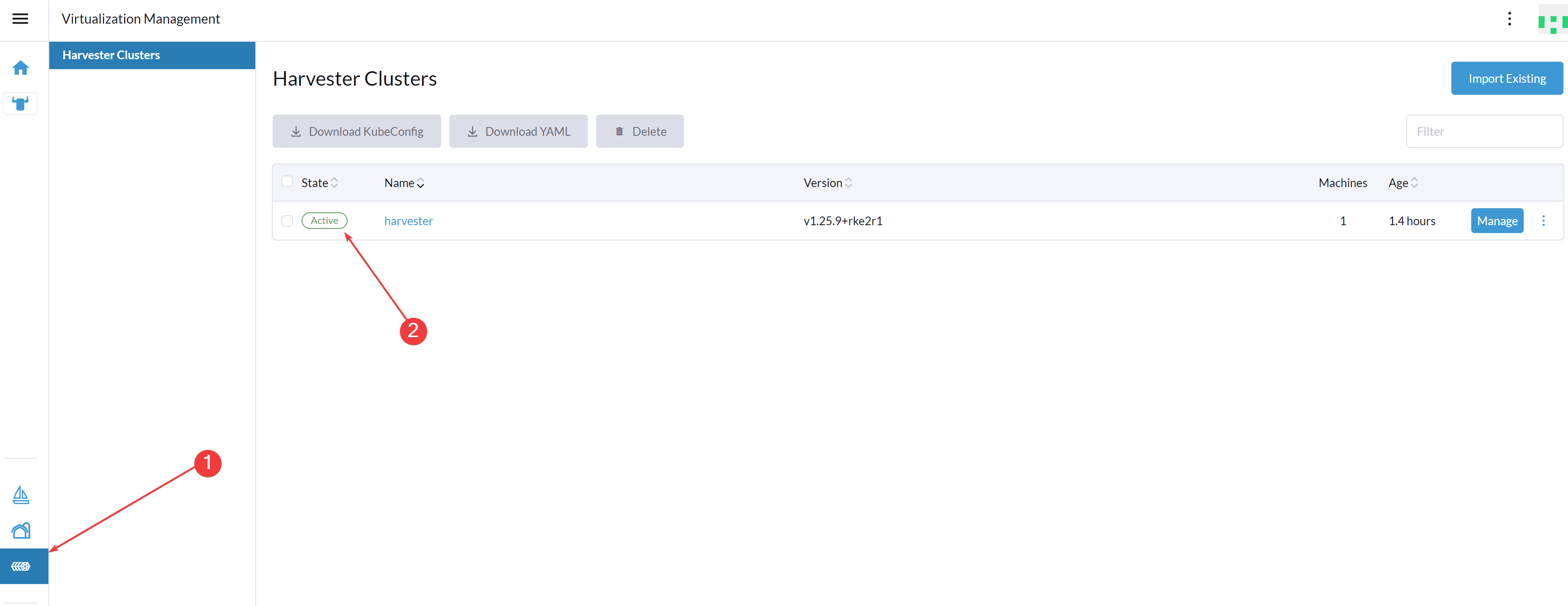Sort table by Name column

(x=404, y=183)
